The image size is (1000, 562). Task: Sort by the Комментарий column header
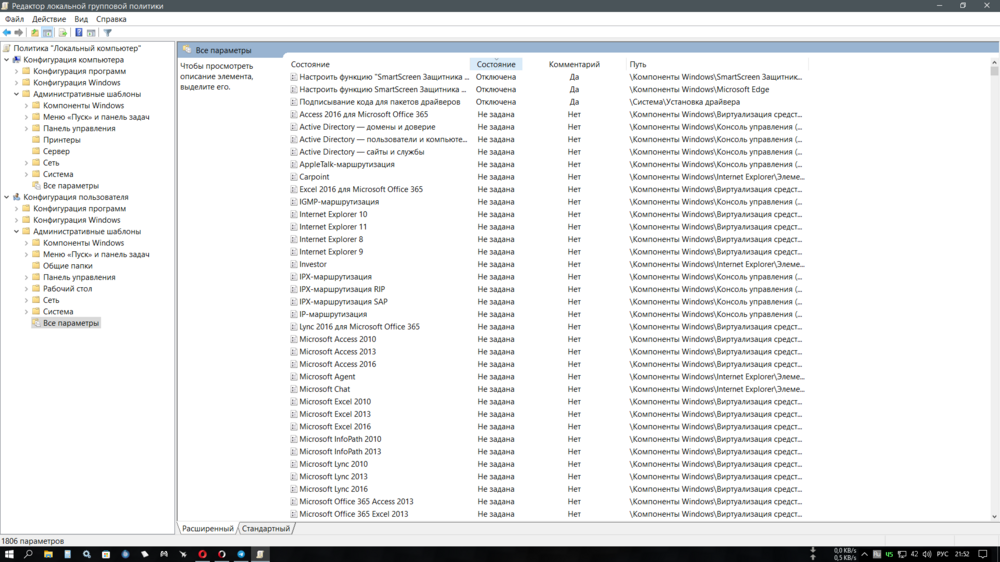574,64
